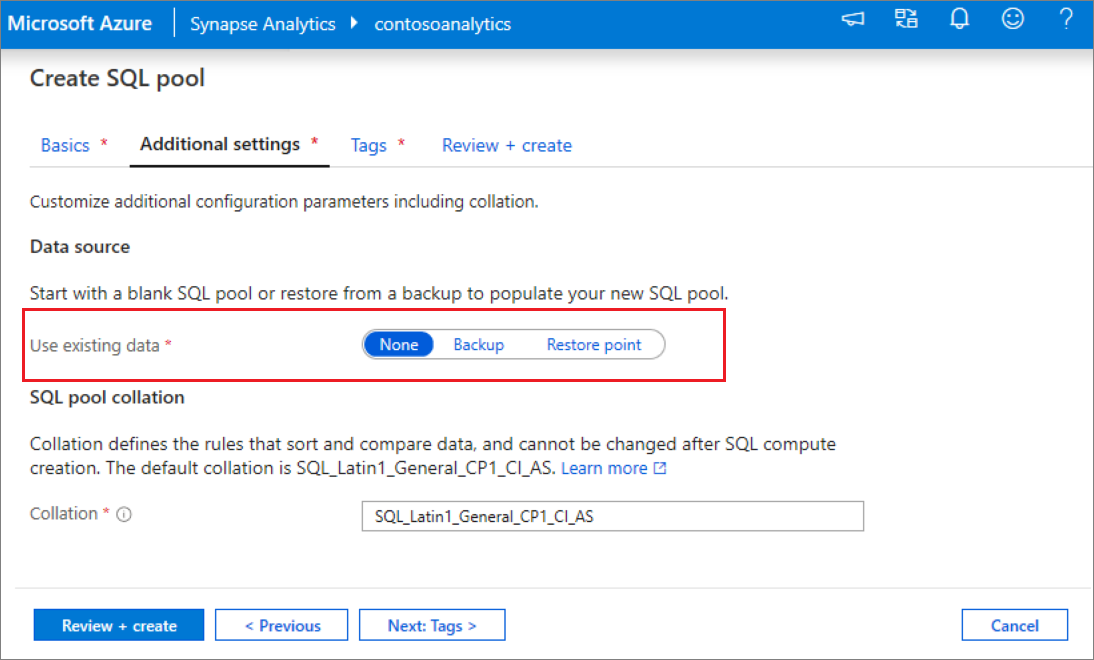Go home via the Microsoft Azure logo
This screenshot has width=1094, height=660.
click(80, 23)
